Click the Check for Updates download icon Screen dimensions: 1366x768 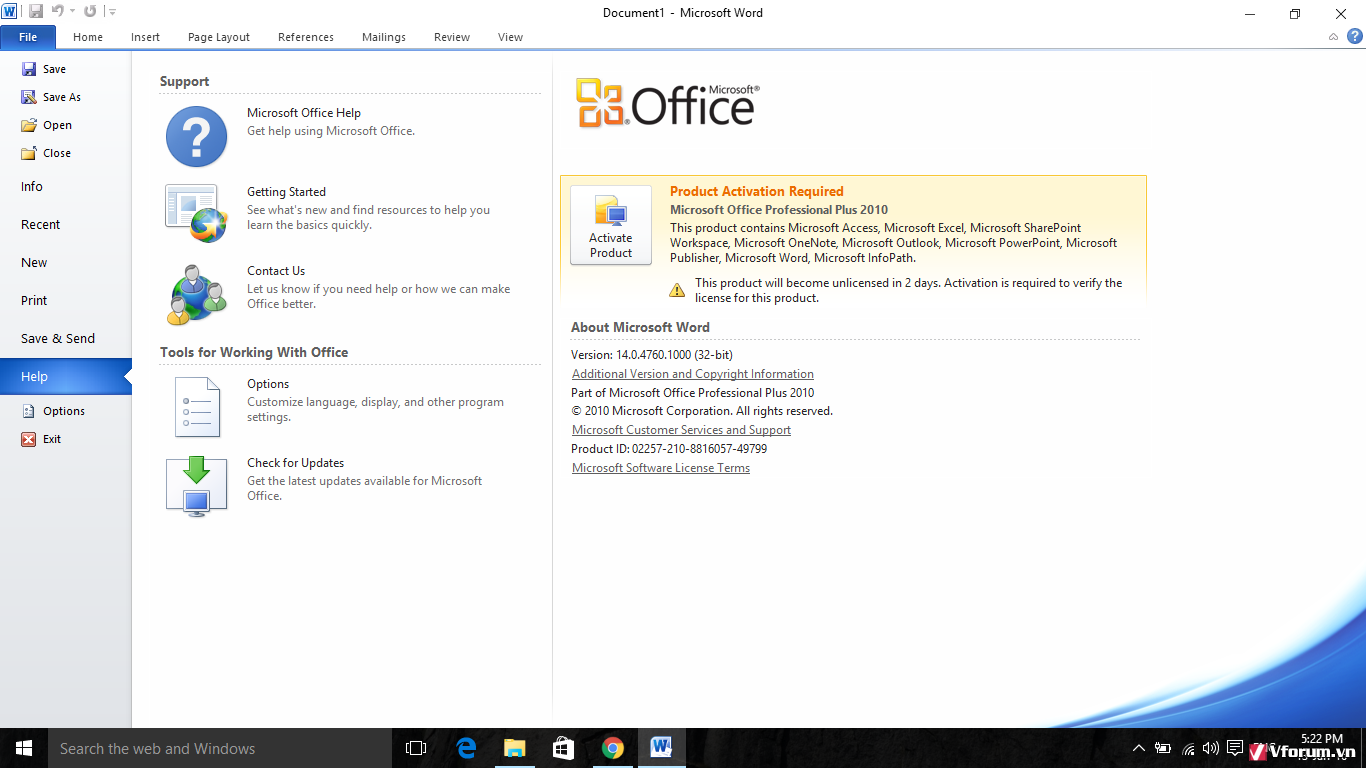point(196,486)
